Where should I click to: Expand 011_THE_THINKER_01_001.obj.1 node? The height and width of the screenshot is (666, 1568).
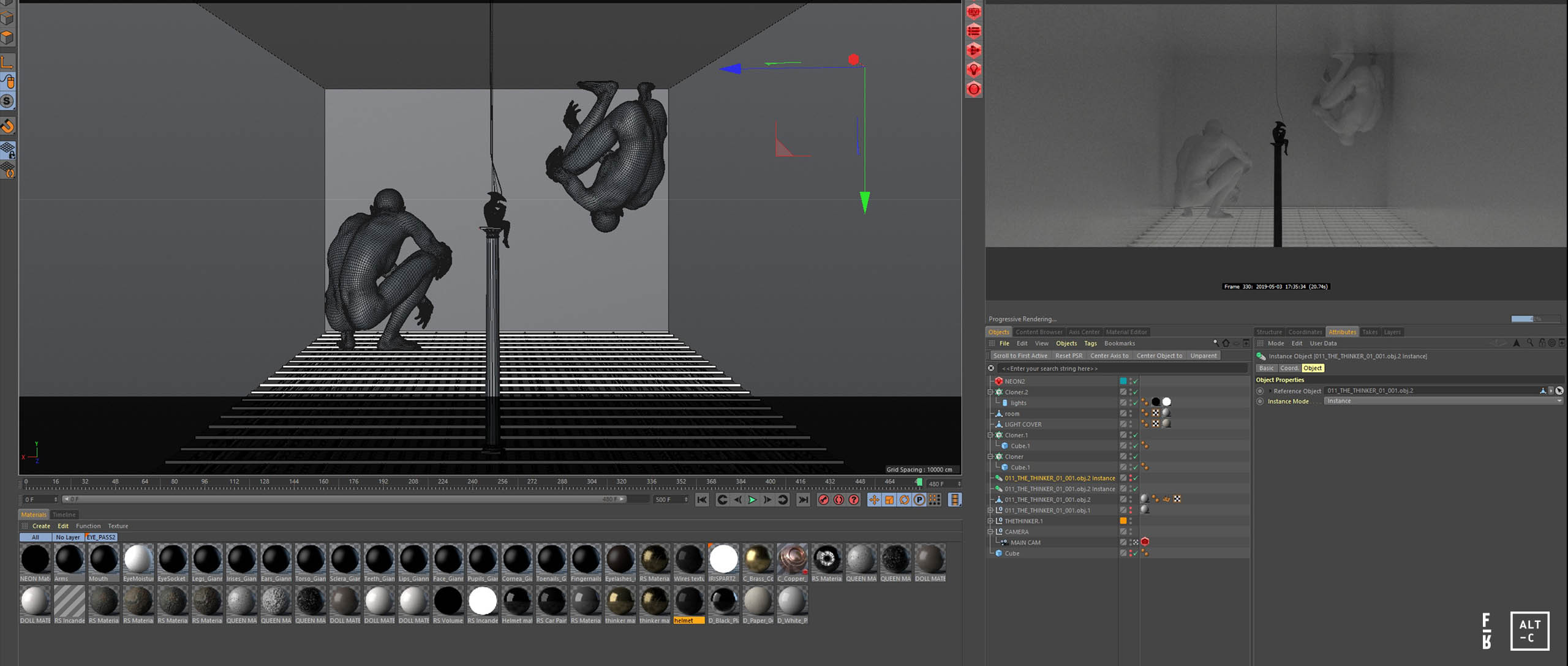coord(990,511)
